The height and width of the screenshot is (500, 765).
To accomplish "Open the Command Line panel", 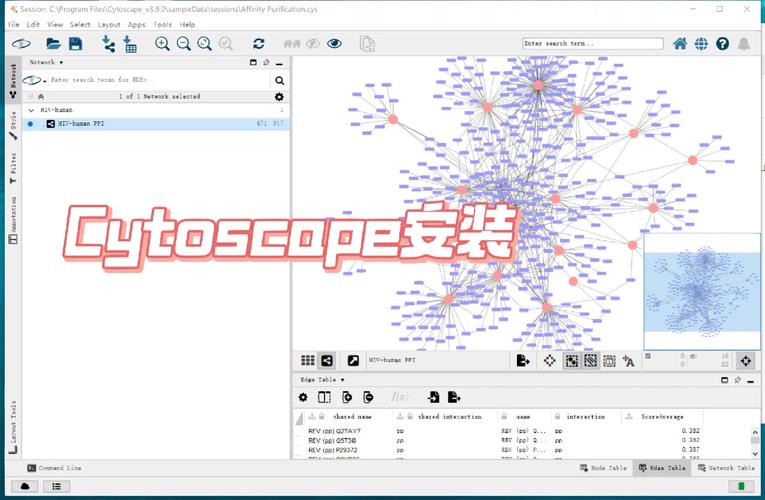I will pos(54,468).
